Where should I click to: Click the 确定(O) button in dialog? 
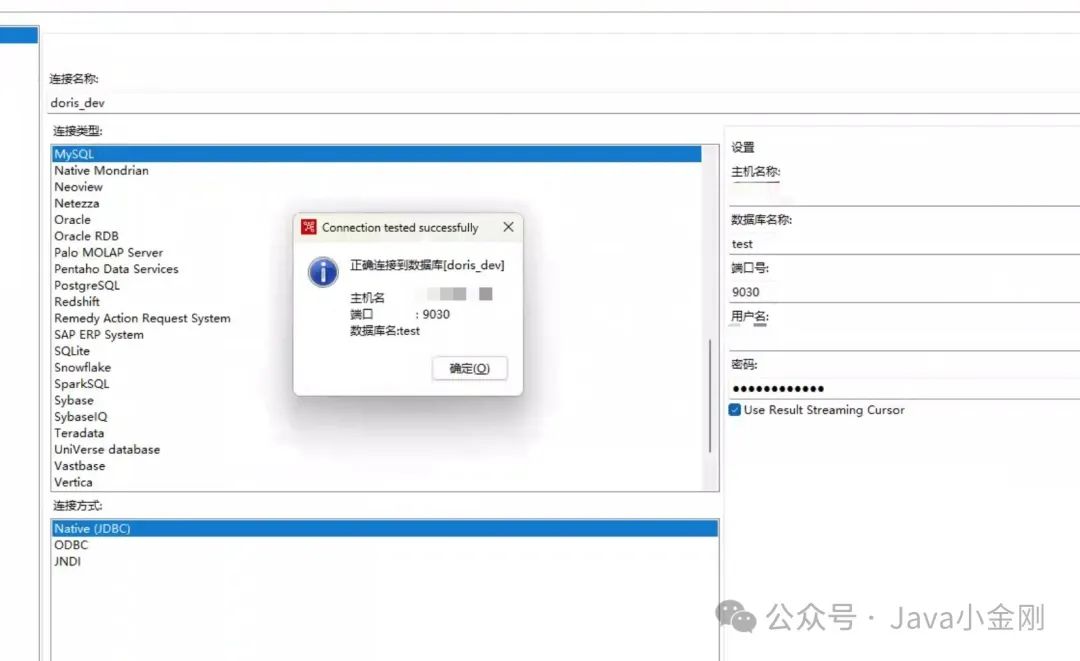[470, 368]
